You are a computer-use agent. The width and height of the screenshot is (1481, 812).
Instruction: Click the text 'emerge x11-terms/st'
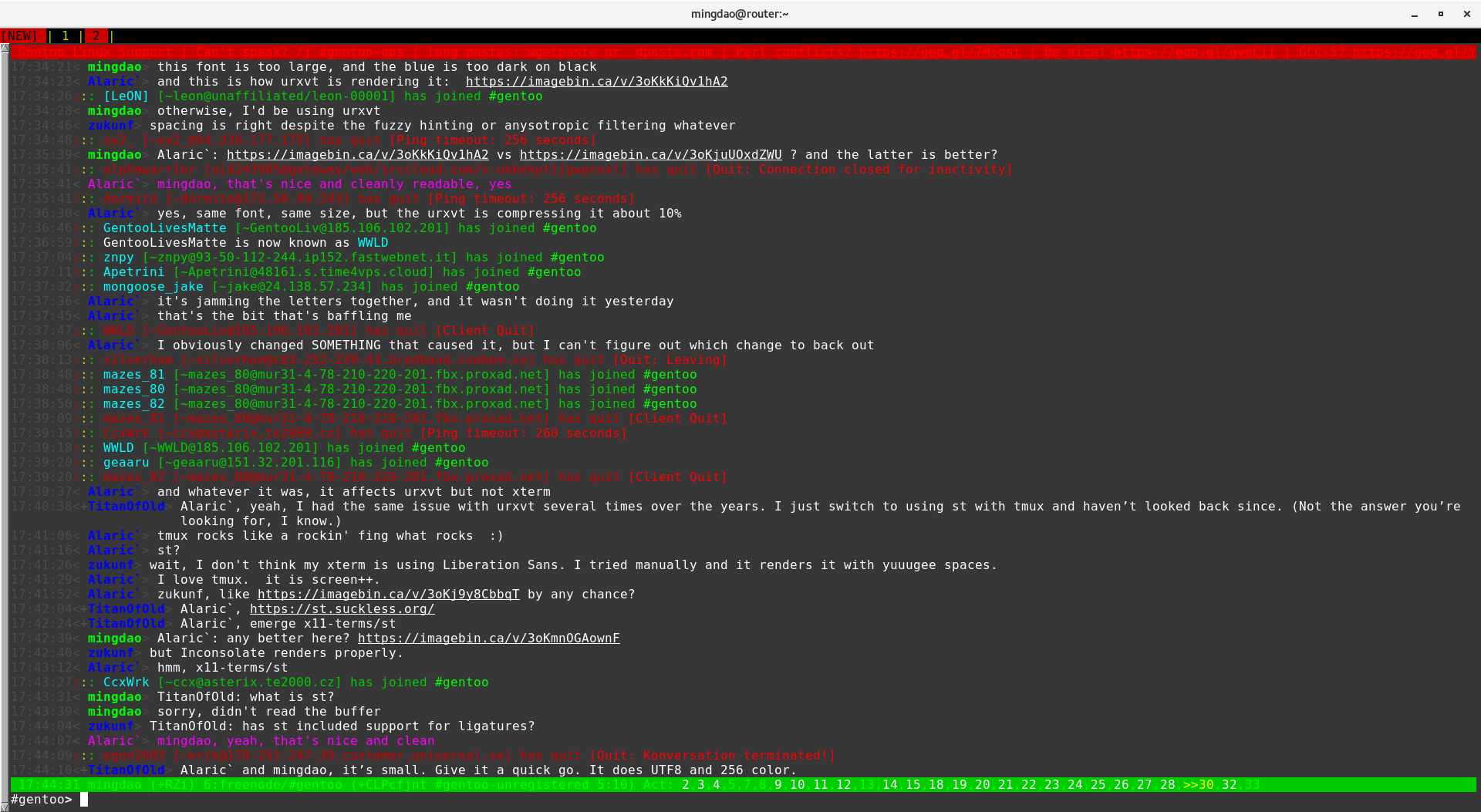pyautogui.click(x=322, y=624)
